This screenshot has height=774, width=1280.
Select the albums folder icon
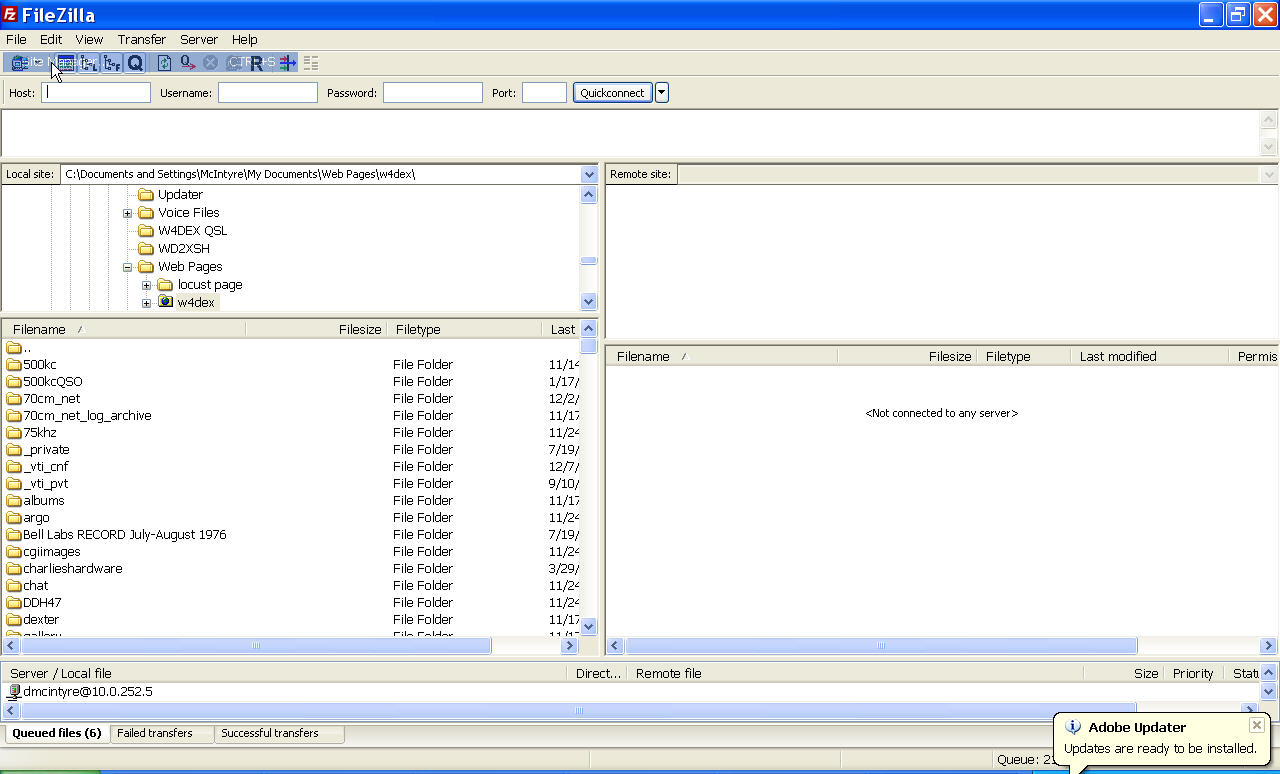click(x=14, y=500)
